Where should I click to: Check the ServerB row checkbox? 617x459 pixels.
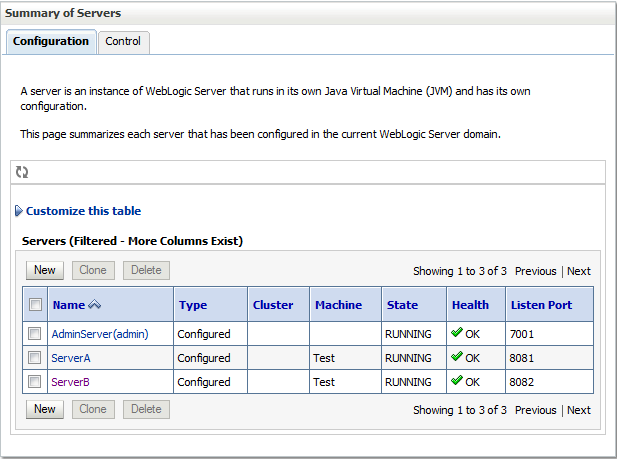click(35, 382)
